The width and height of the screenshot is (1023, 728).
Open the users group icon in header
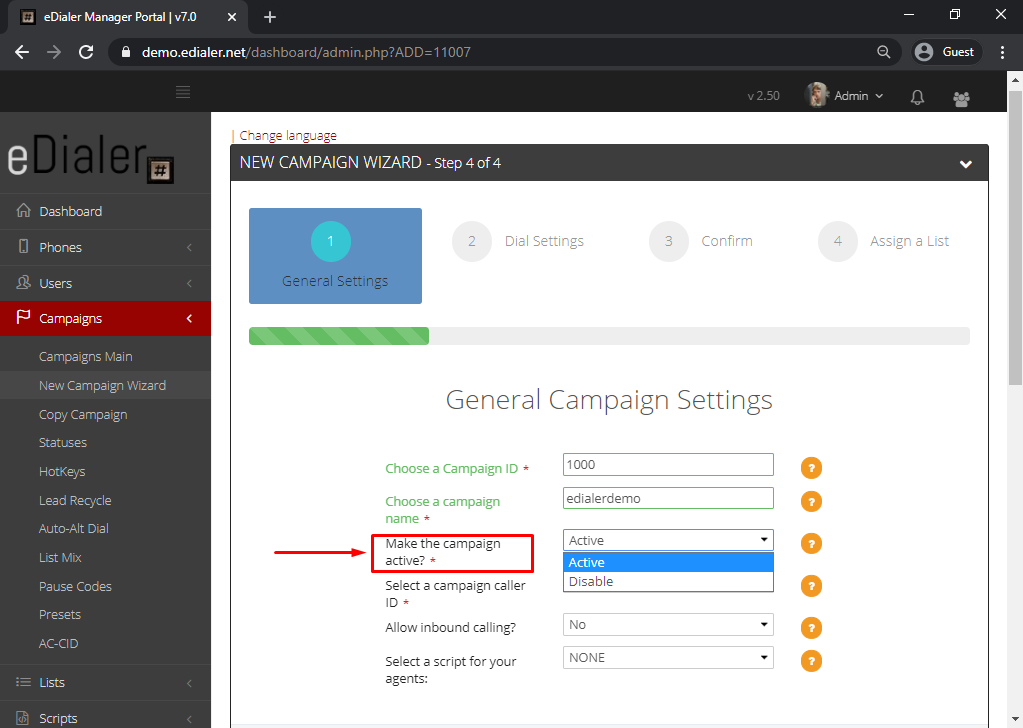[x=961, y=98]
